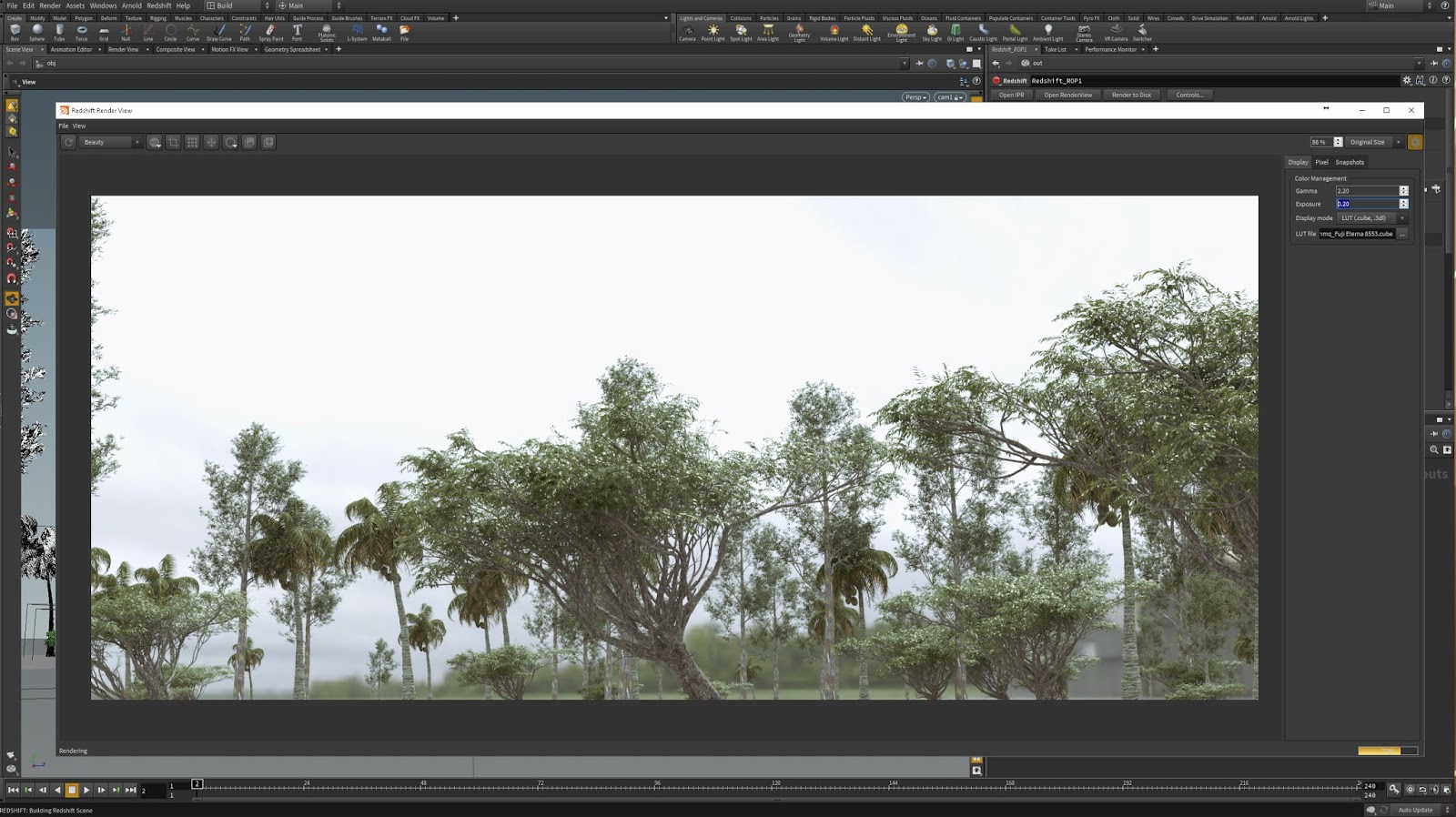The height and width of the screenshot is (817, 1456).
Task: Open the Redshift menu in menu bar
Action: 159,5
